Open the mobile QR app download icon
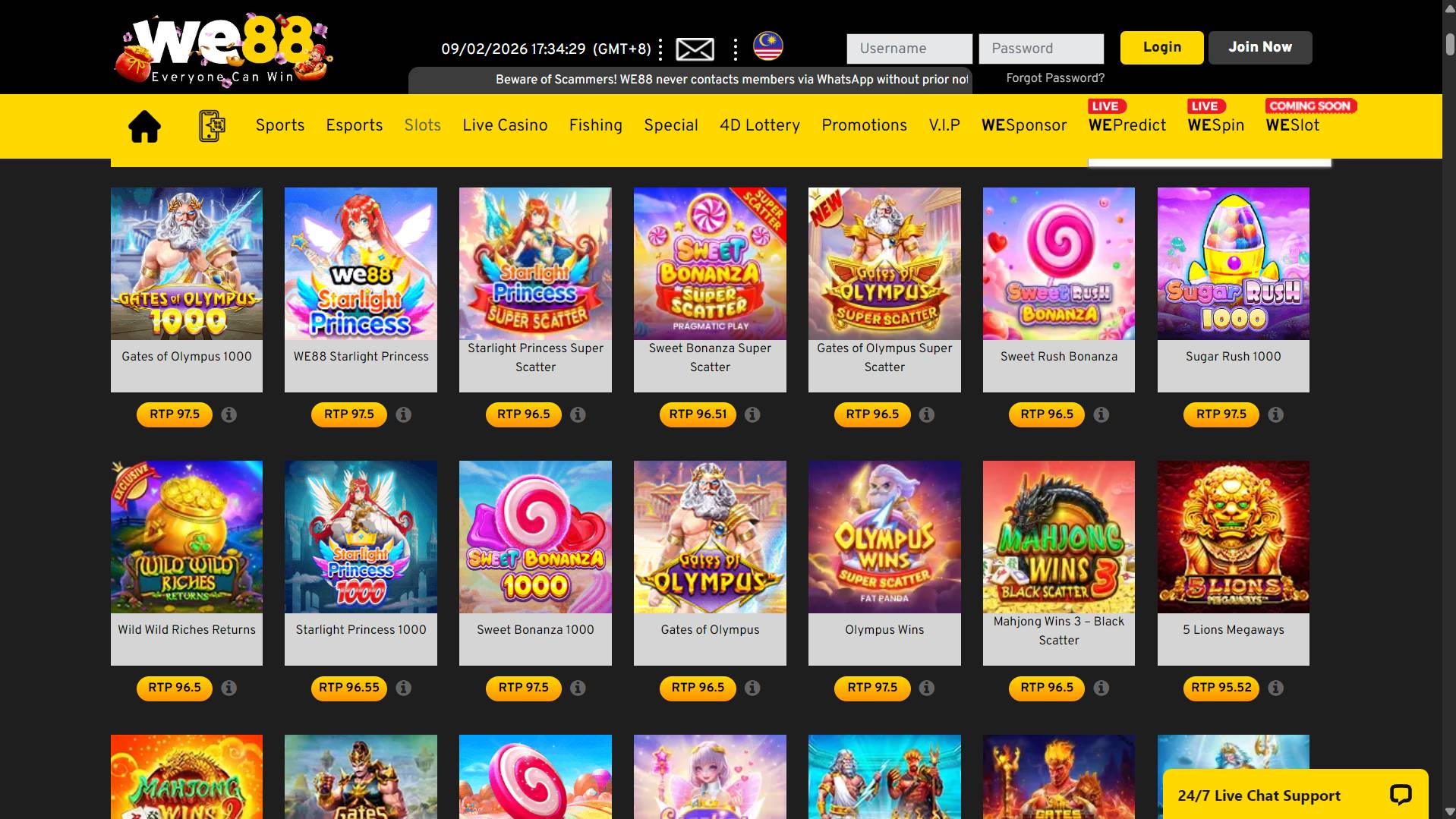 212,126
